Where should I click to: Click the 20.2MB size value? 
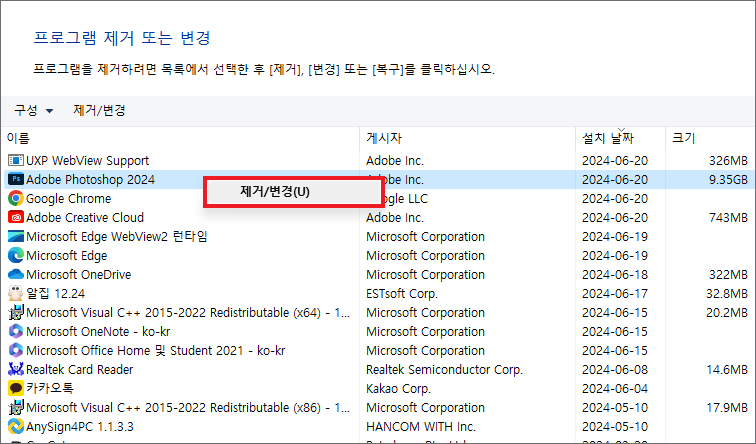point(727,312)
